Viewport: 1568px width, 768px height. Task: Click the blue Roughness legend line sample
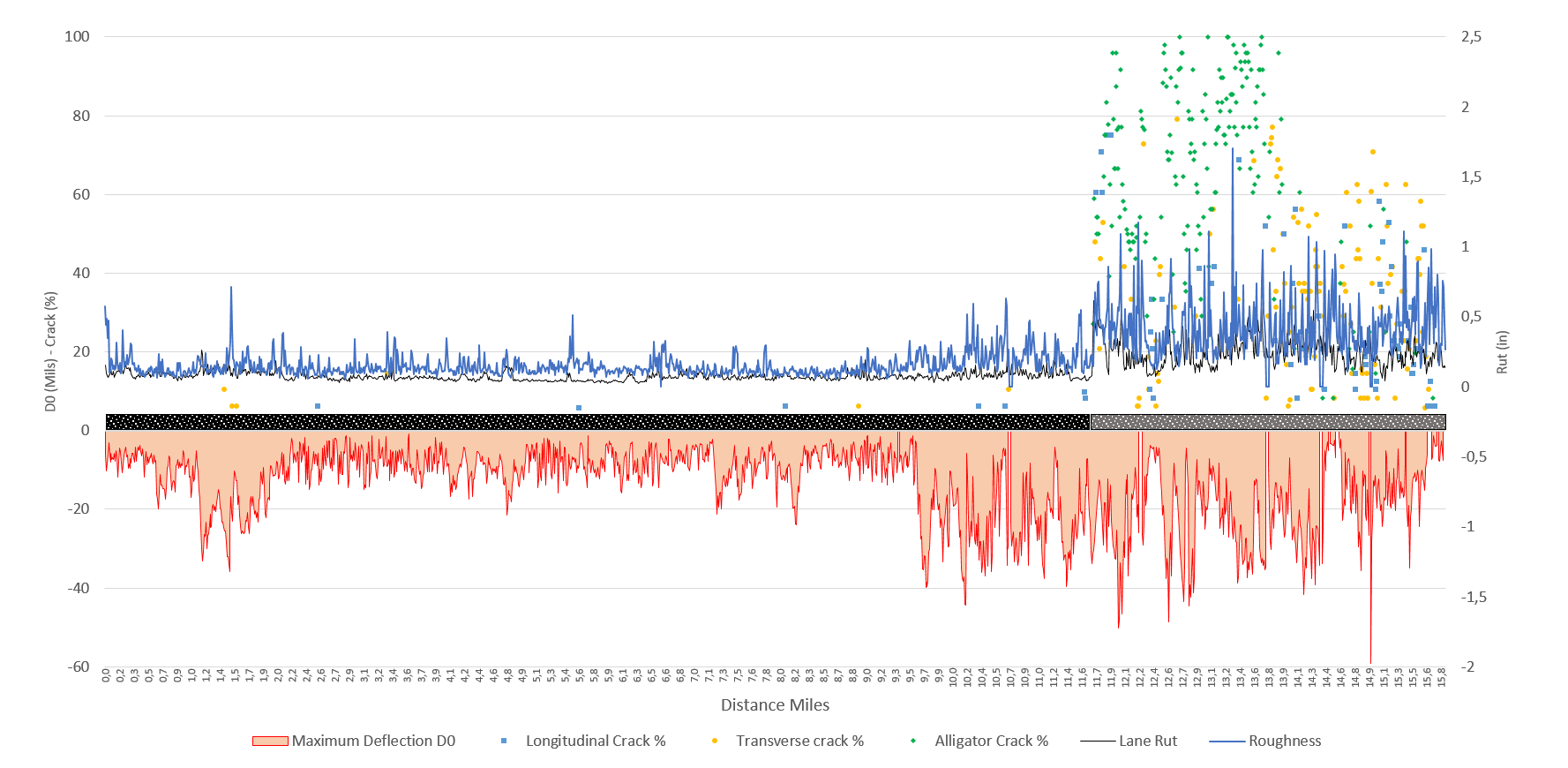click(x=1227, y=742)
